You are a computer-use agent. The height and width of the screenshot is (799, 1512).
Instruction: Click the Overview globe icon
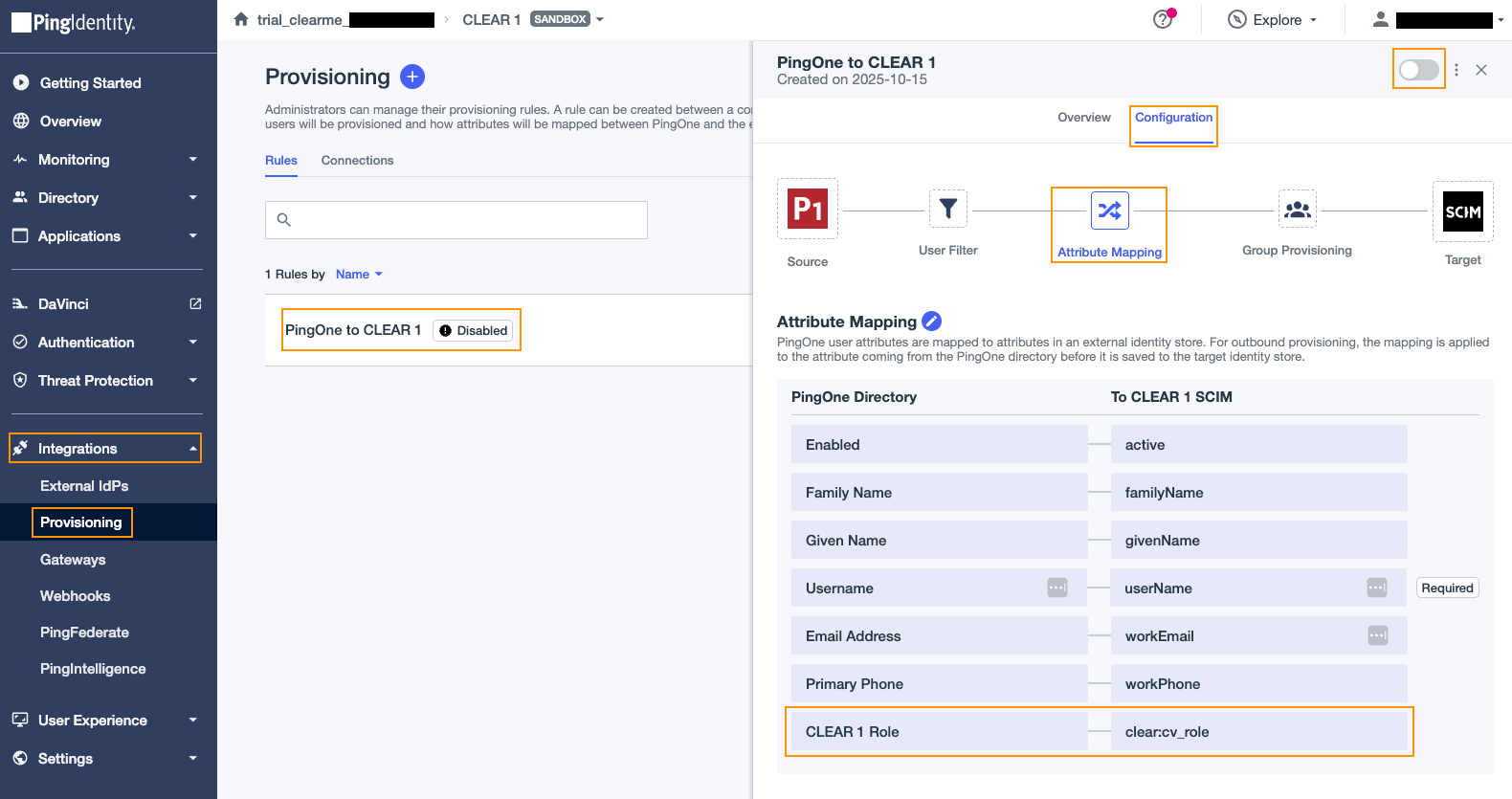[x=21, y=122]
